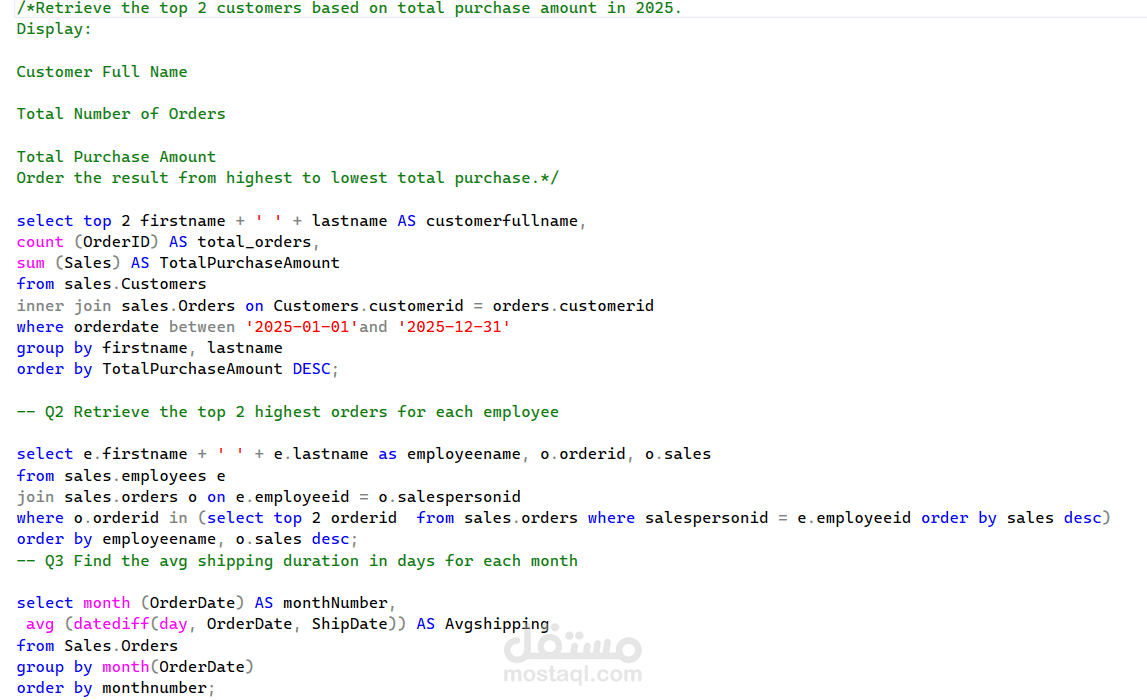Click the date string '2025-01-01'
Image resolution: width=1147 pixels, height=700 pixels.
coord(301,327)
